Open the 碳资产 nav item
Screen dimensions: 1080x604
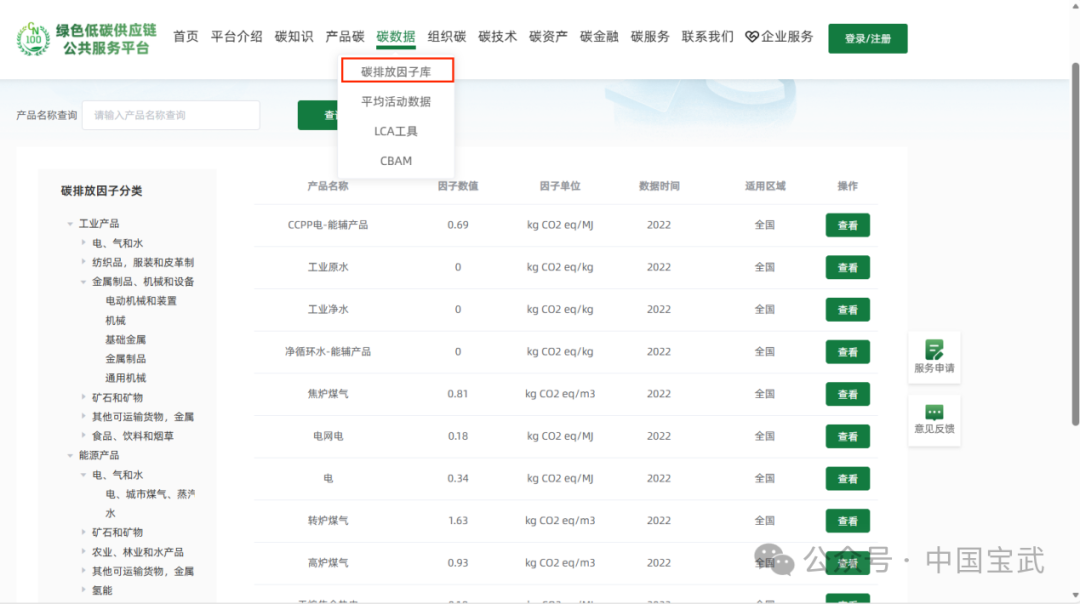(548, 37)
